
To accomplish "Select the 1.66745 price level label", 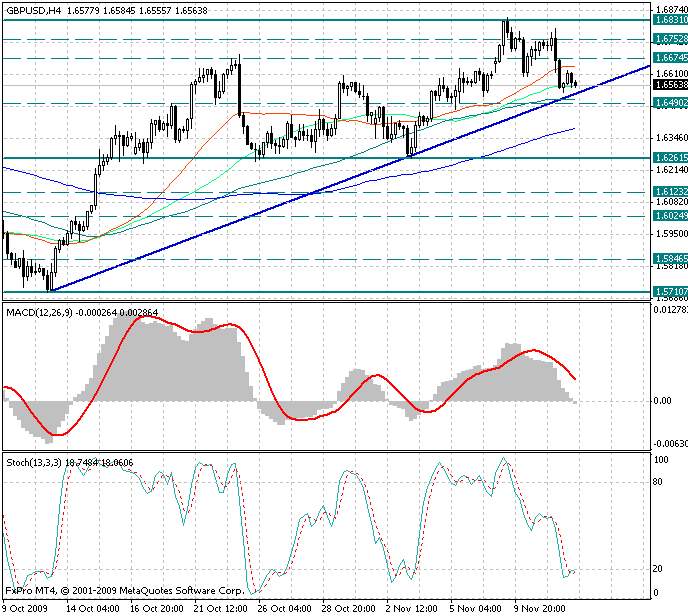I will 670,58.
